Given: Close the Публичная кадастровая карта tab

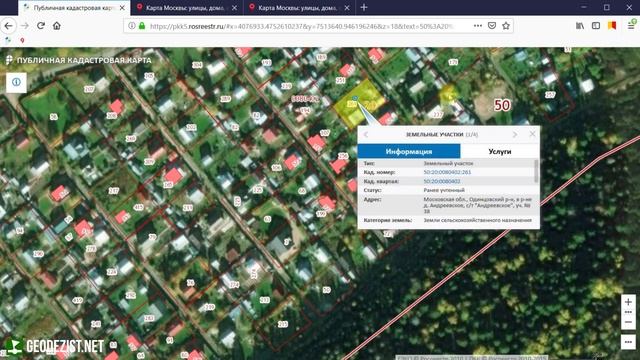Looking at the screenshot, I should pyautogui.click(x=122, y=8).
